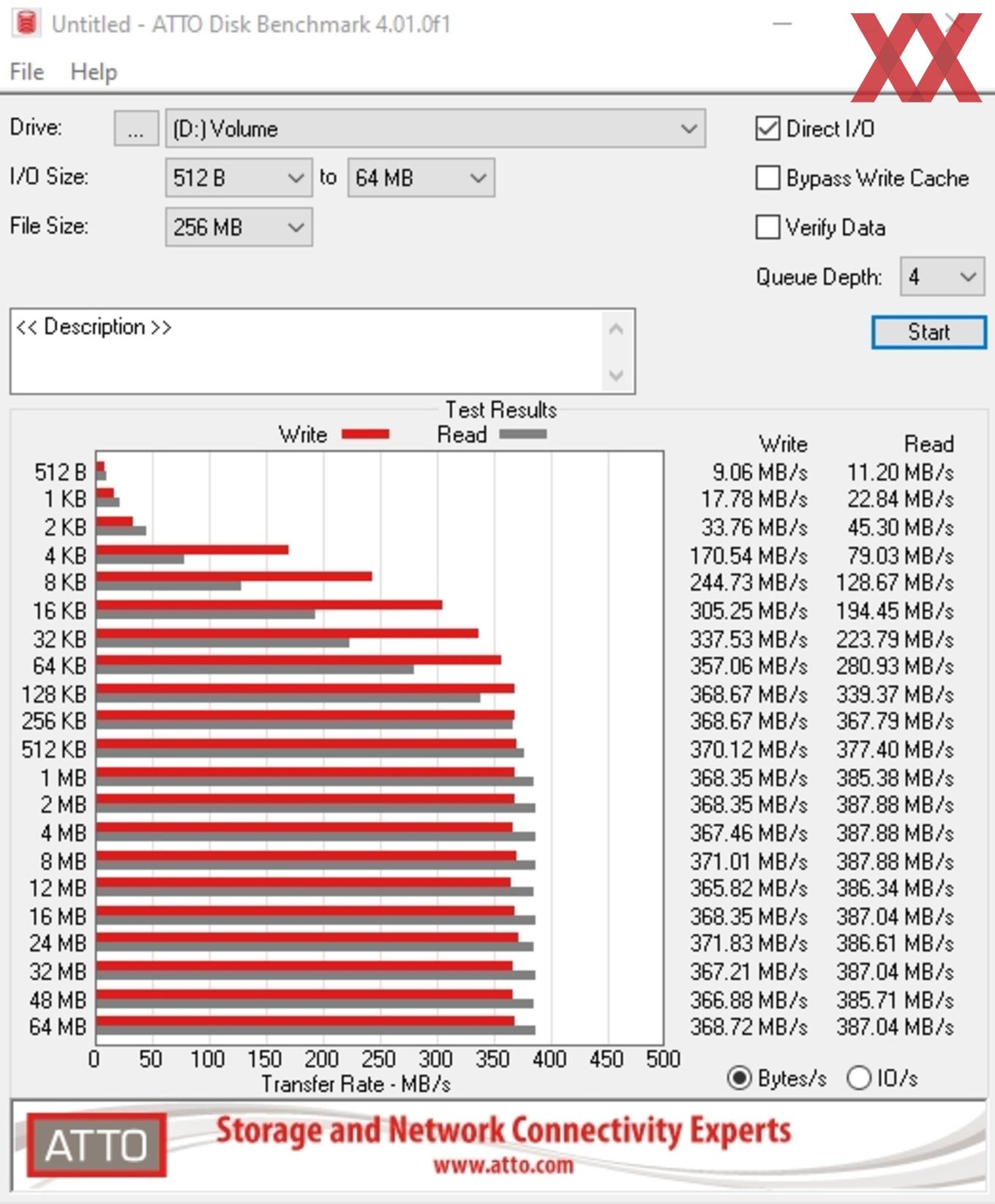
Task: Click the 4 KB chart row label
Action: (65, 556)
